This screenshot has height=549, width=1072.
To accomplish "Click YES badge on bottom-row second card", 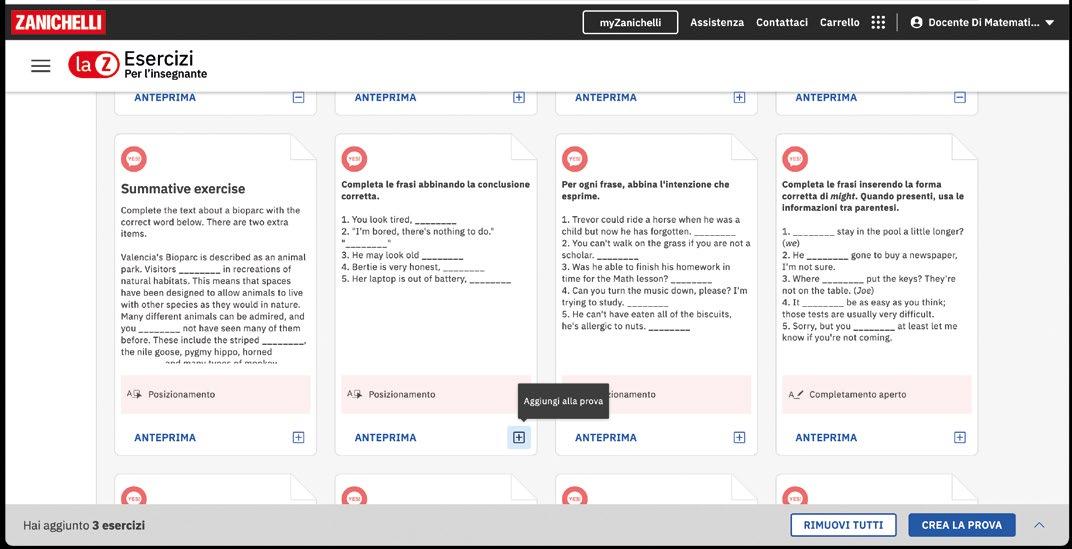I will (x=354, y=496).
